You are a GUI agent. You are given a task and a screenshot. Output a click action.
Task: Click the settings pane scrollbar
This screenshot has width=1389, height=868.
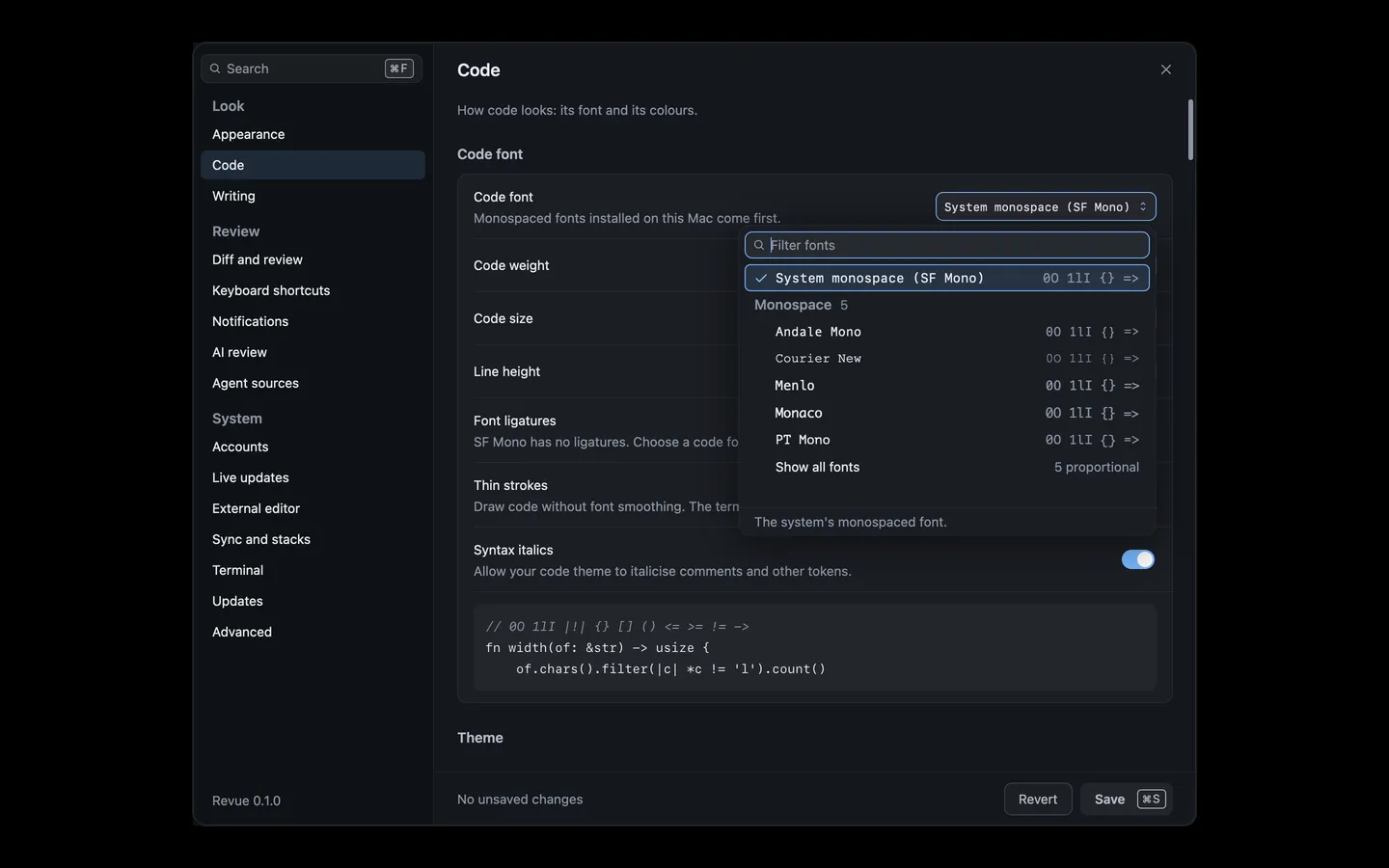tap(1190, 129)
